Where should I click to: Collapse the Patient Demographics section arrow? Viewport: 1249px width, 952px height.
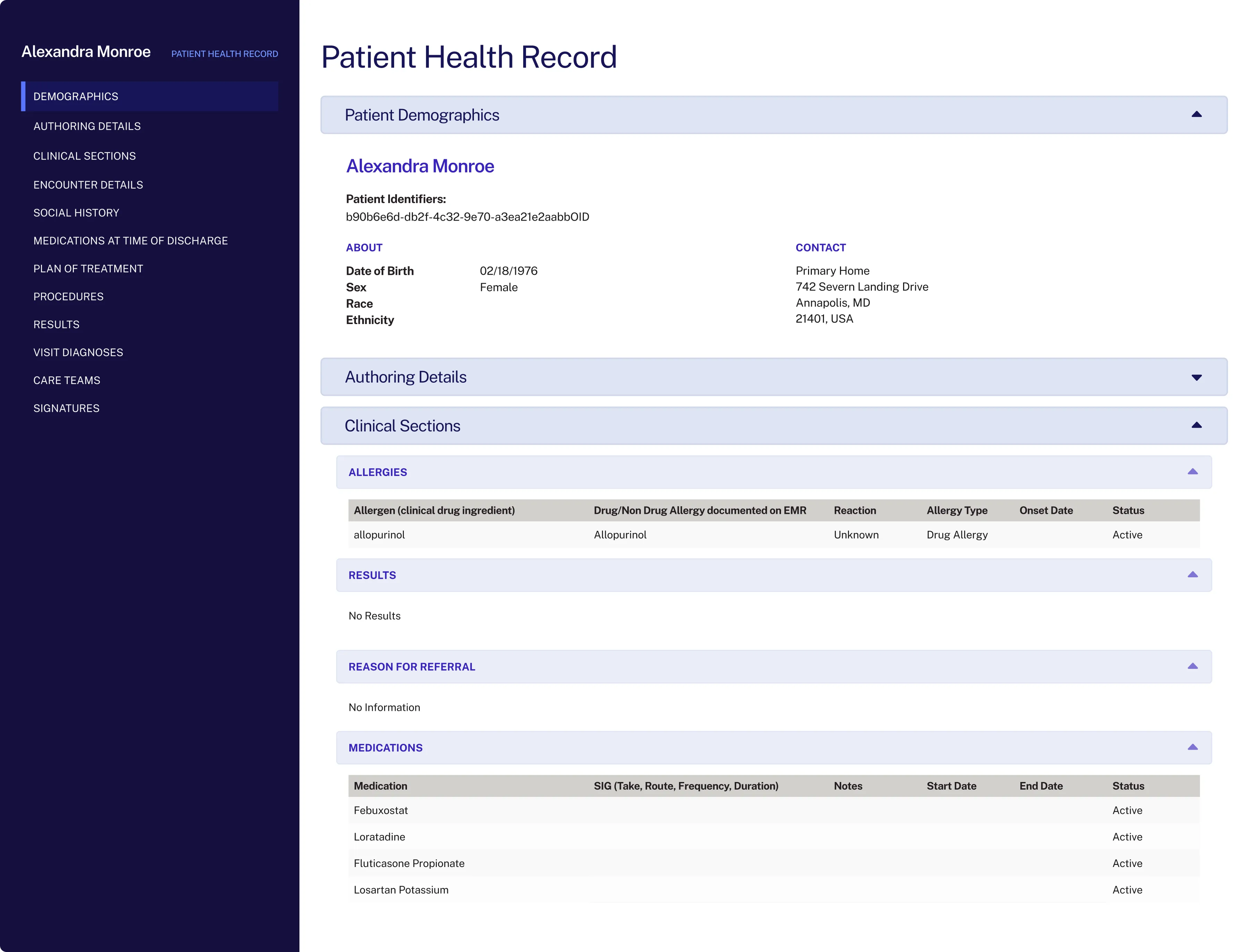click(x=1196, y=114)
